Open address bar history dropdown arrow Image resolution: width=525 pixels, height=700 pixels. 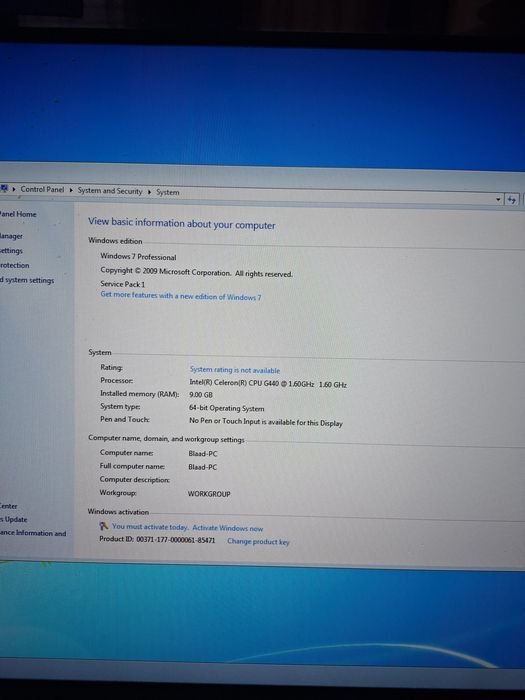[498, 200]
